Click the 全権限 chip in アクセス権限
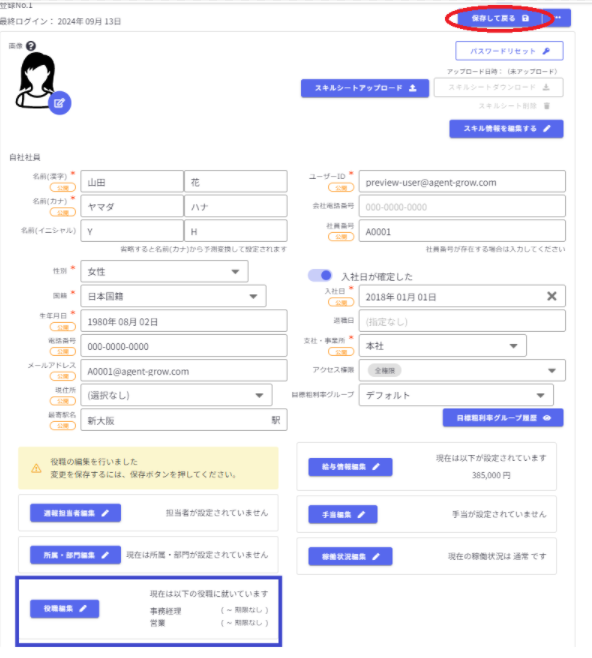 [x=384, y=371]
